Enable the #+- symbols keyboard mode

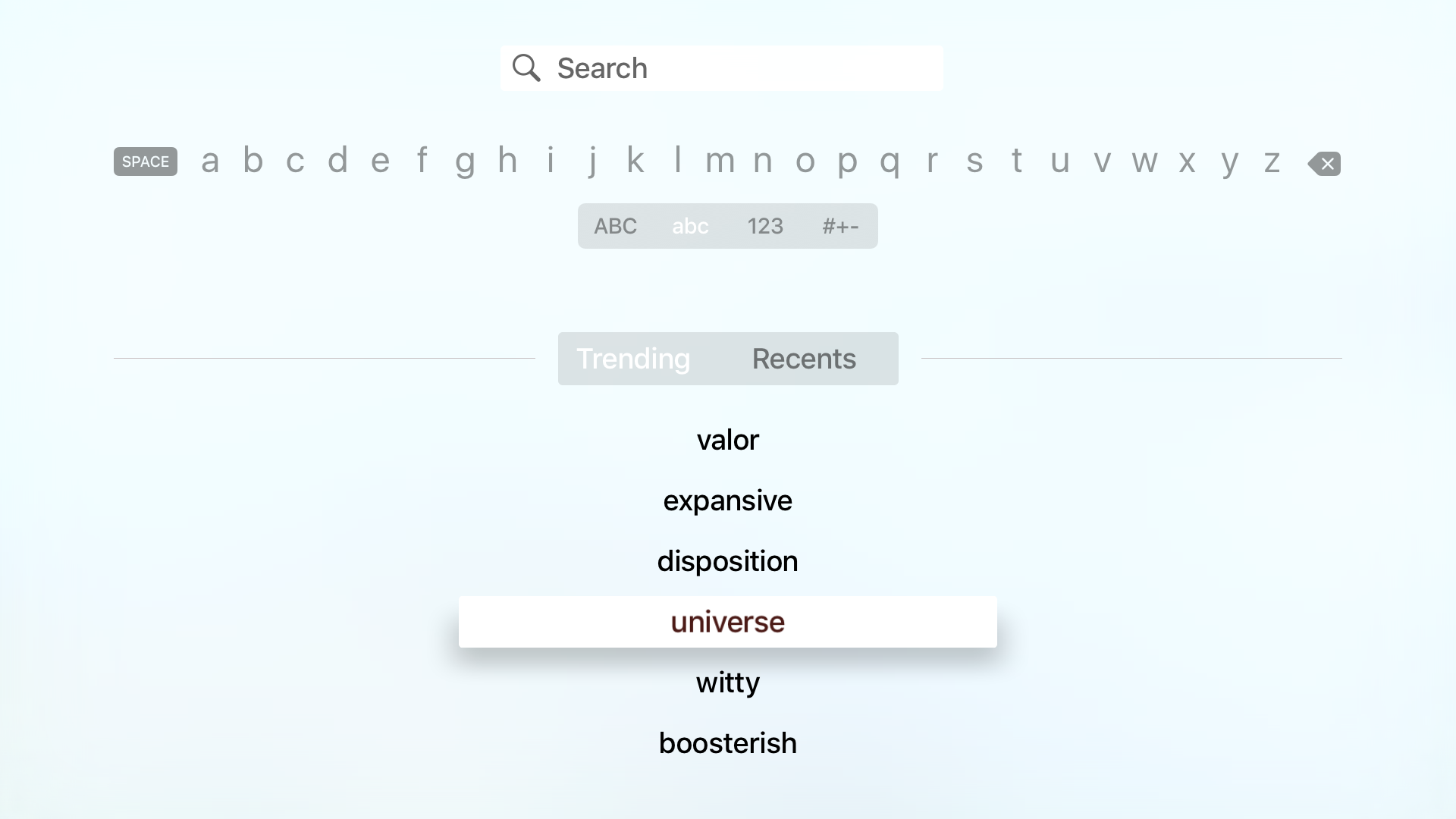pyautogui.click(x=840, y=225)
